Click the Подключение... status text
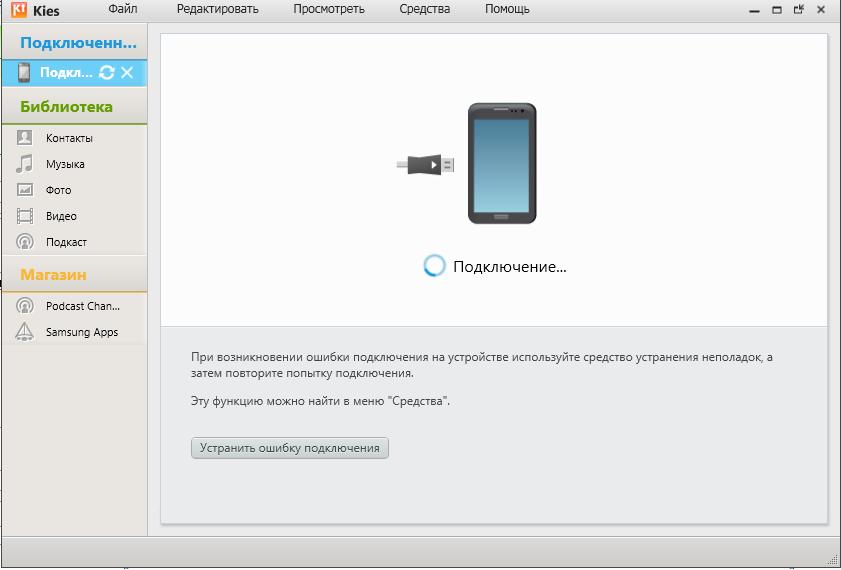This screenshot has width=841, height=570. click(510, 267)
